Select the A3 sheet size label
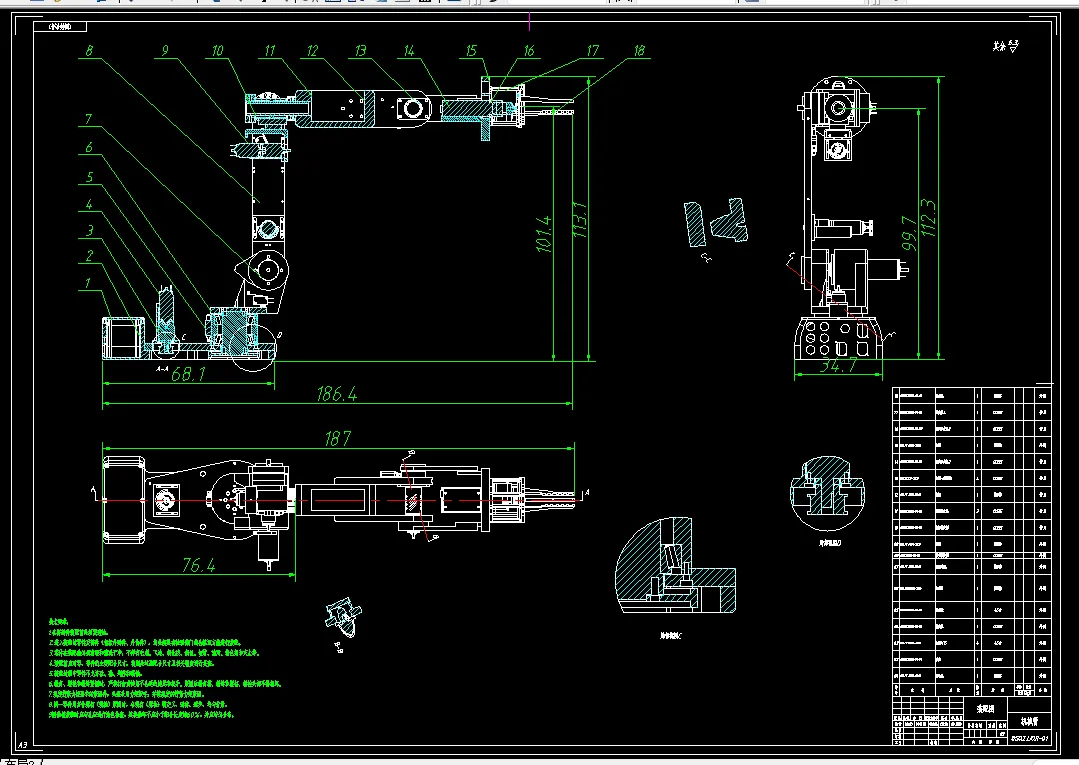Image resolution: width=1079 pixels, height=765 pixels. (22, 744)
